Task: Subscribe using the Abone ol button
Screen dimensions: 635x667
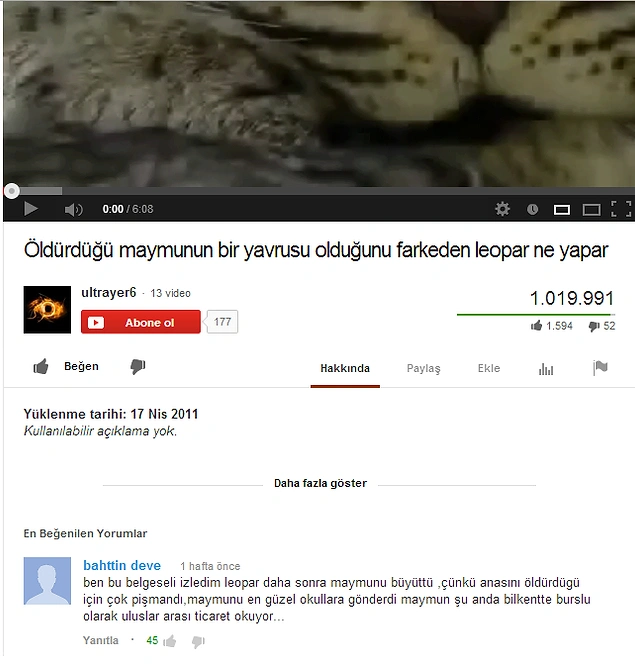Action: tap(141, 322)
